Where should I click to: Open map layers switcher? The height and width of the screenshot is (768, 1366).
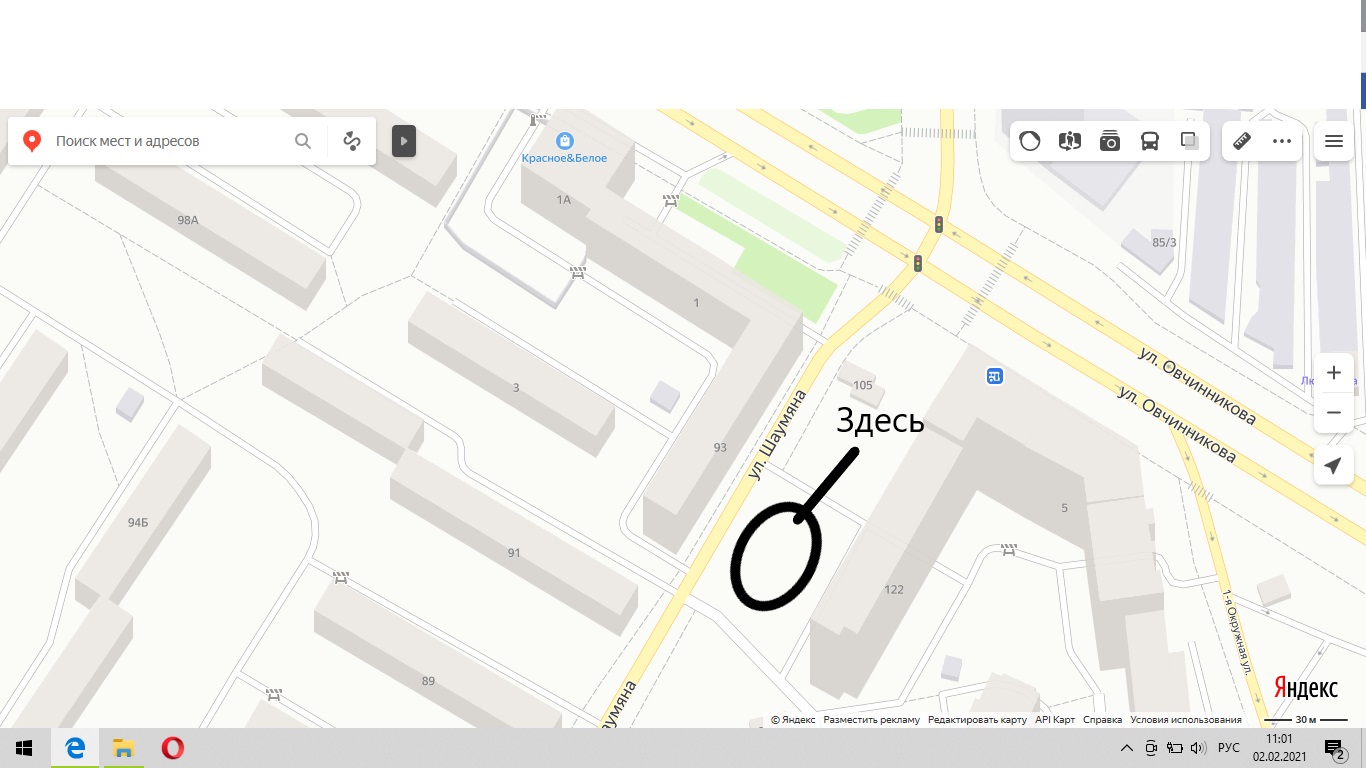pos(1189,141)
